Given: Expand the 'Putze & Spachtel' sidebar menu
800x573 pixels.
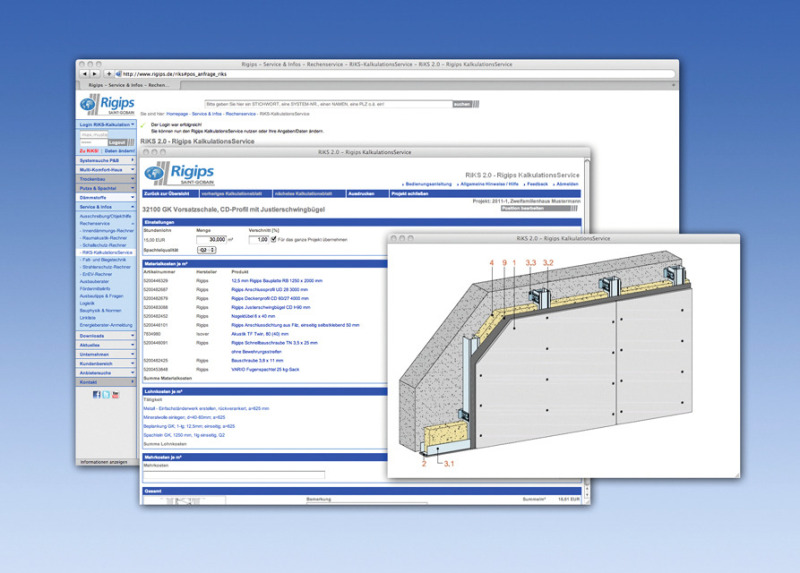Looking at the screenshot, I should pyautogui.click(x=106, y=188).
